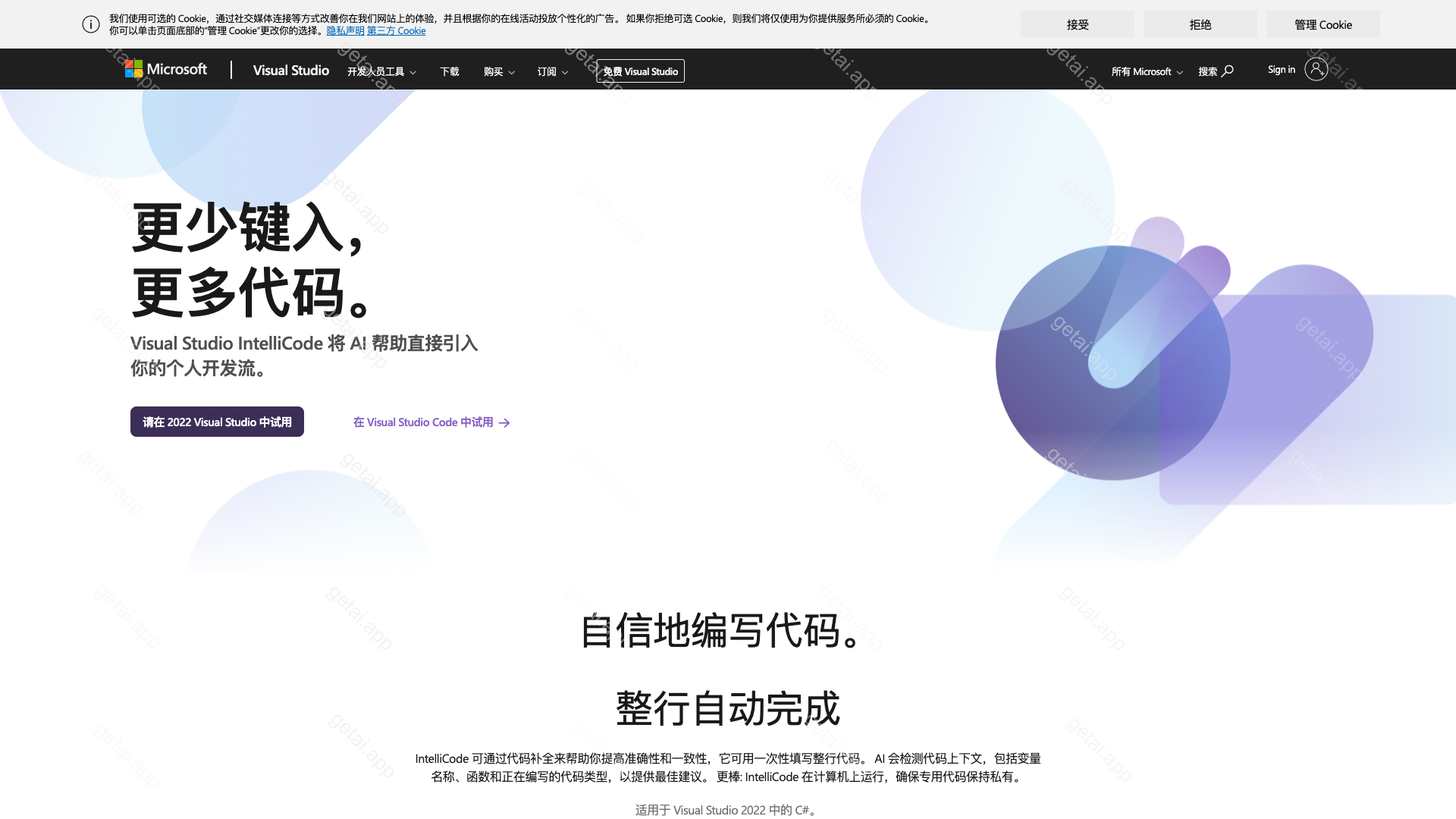1456x819 pixels.
Task: Click the 搜索 text label
Action: point(1208,71)
